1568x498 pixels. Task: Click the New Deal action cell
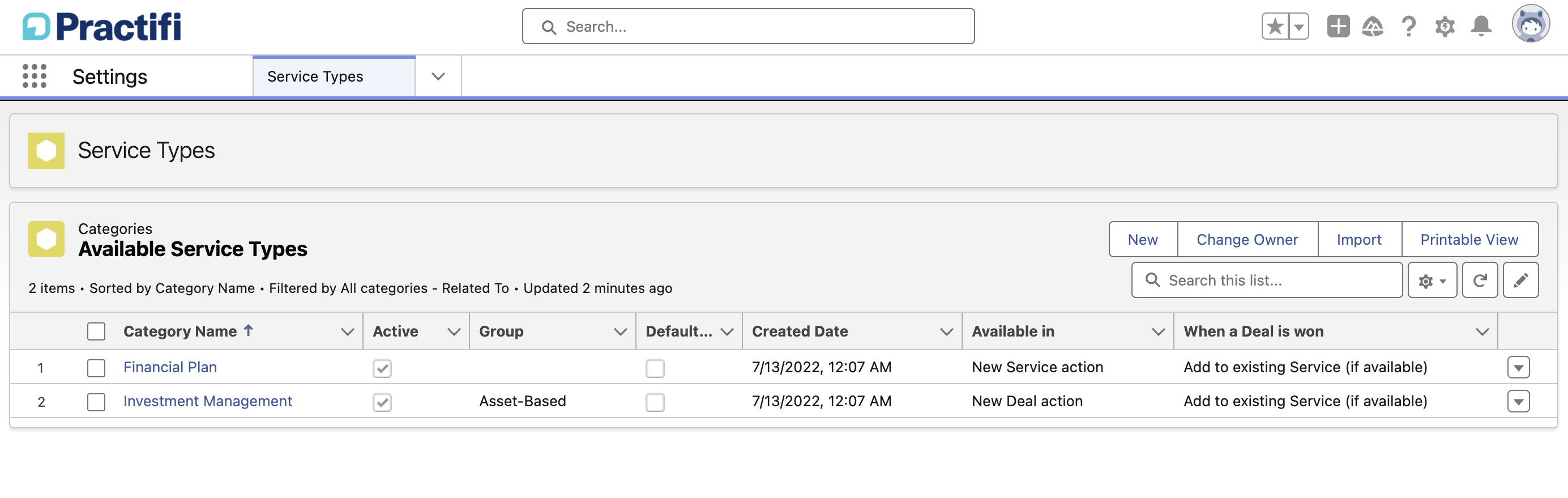[1027, 401]
